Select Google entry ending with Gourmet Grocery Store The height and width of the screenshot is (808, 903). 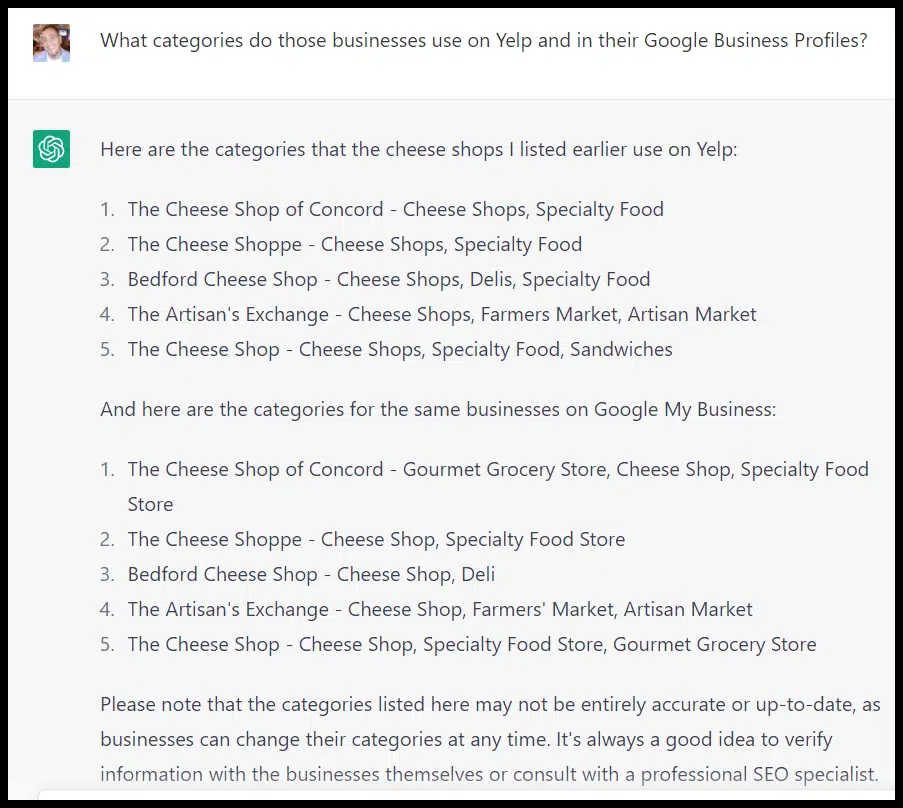point(471,644)
